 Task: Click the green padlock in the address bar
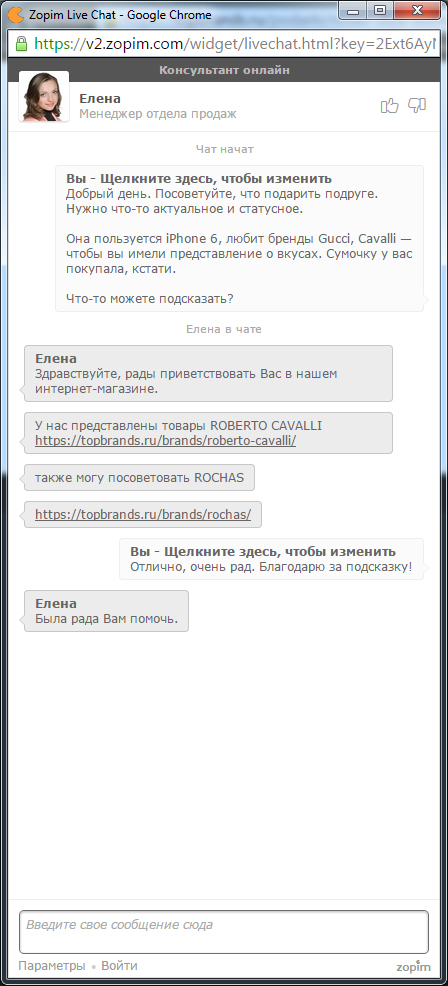tap(21, 43)
